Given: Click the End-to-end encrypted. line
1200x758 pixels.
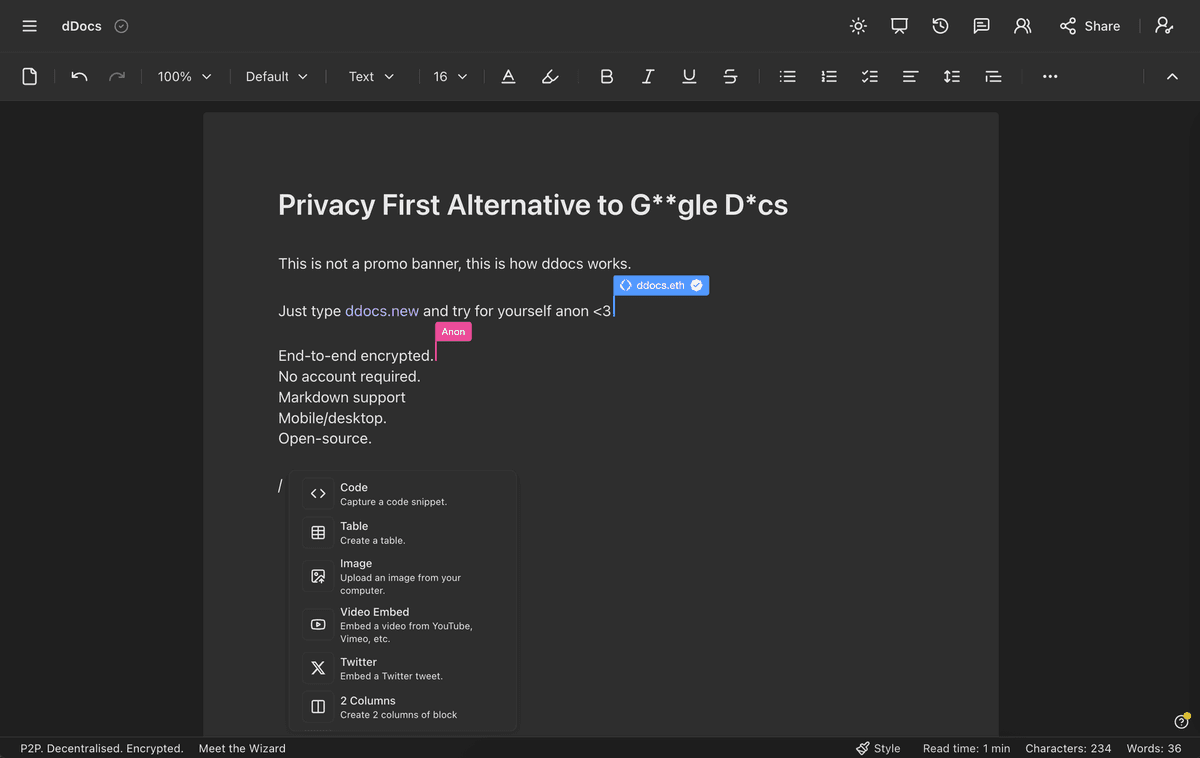Looking at the screenshot, I should point(356,356).
